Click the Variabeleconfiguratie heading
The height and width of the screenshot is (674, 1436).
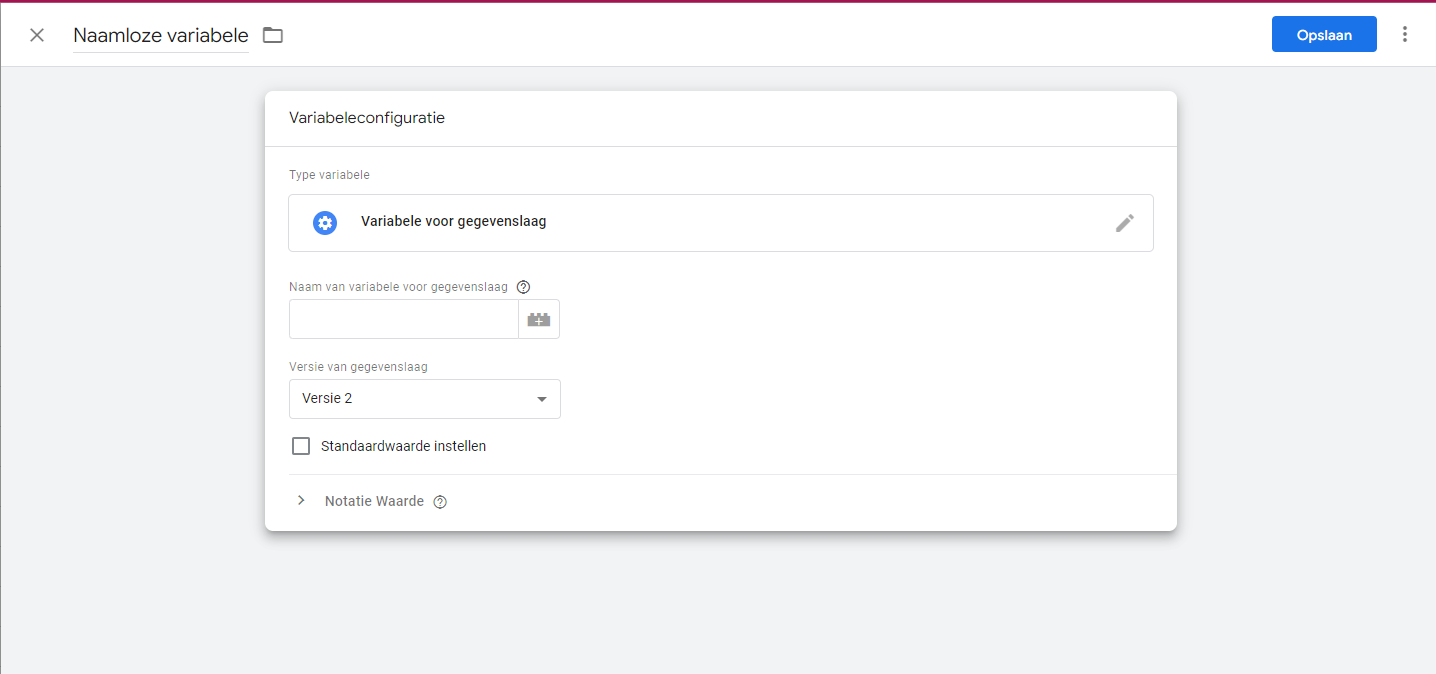pos(367,118)
